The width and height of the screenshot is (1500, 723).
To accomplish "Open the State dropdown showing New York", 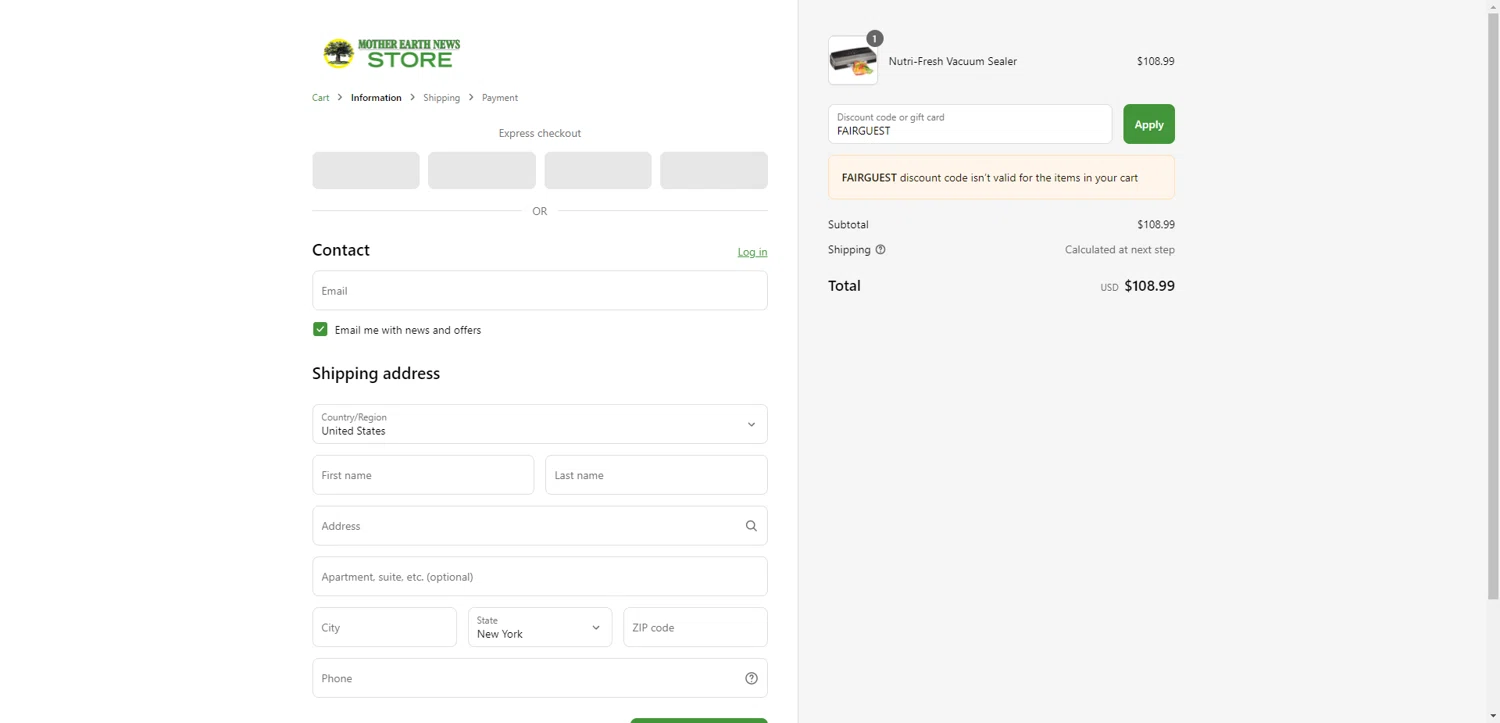I will [540, 627].
